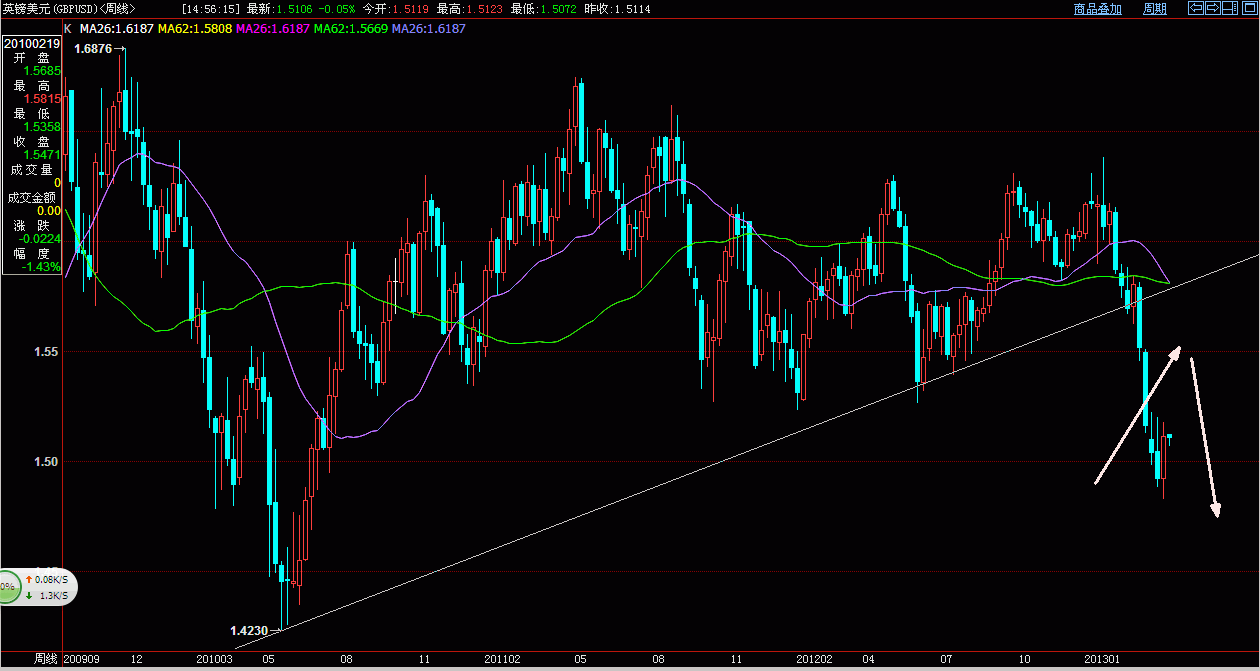Click the network speed floating widget percentage circle
The height and width of the screenshot is (671, 1260).
(7, 587)
